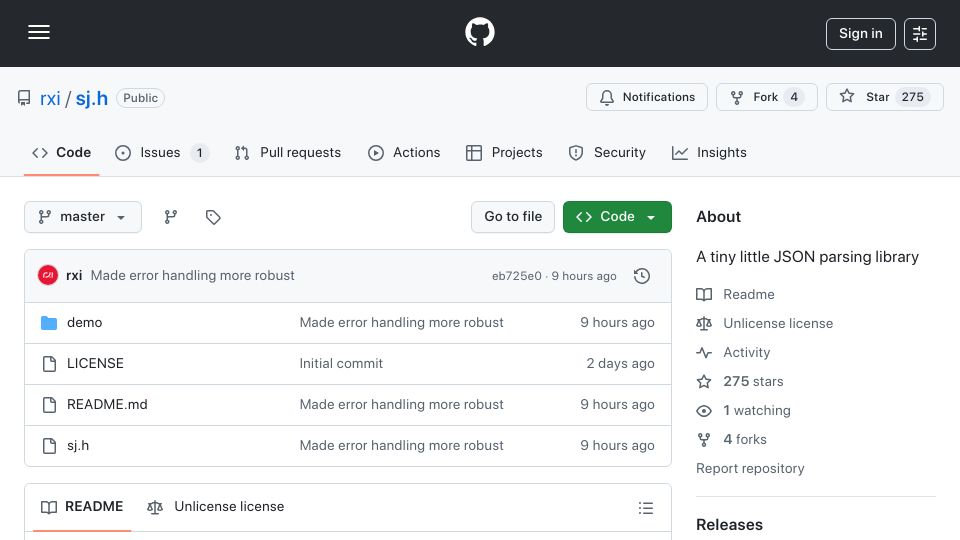Image resolution: width=960 pixels, height=540 pixels.
Task: Click the '9 hours ago' timestamp for sj.h
Action: click(617, 446)
